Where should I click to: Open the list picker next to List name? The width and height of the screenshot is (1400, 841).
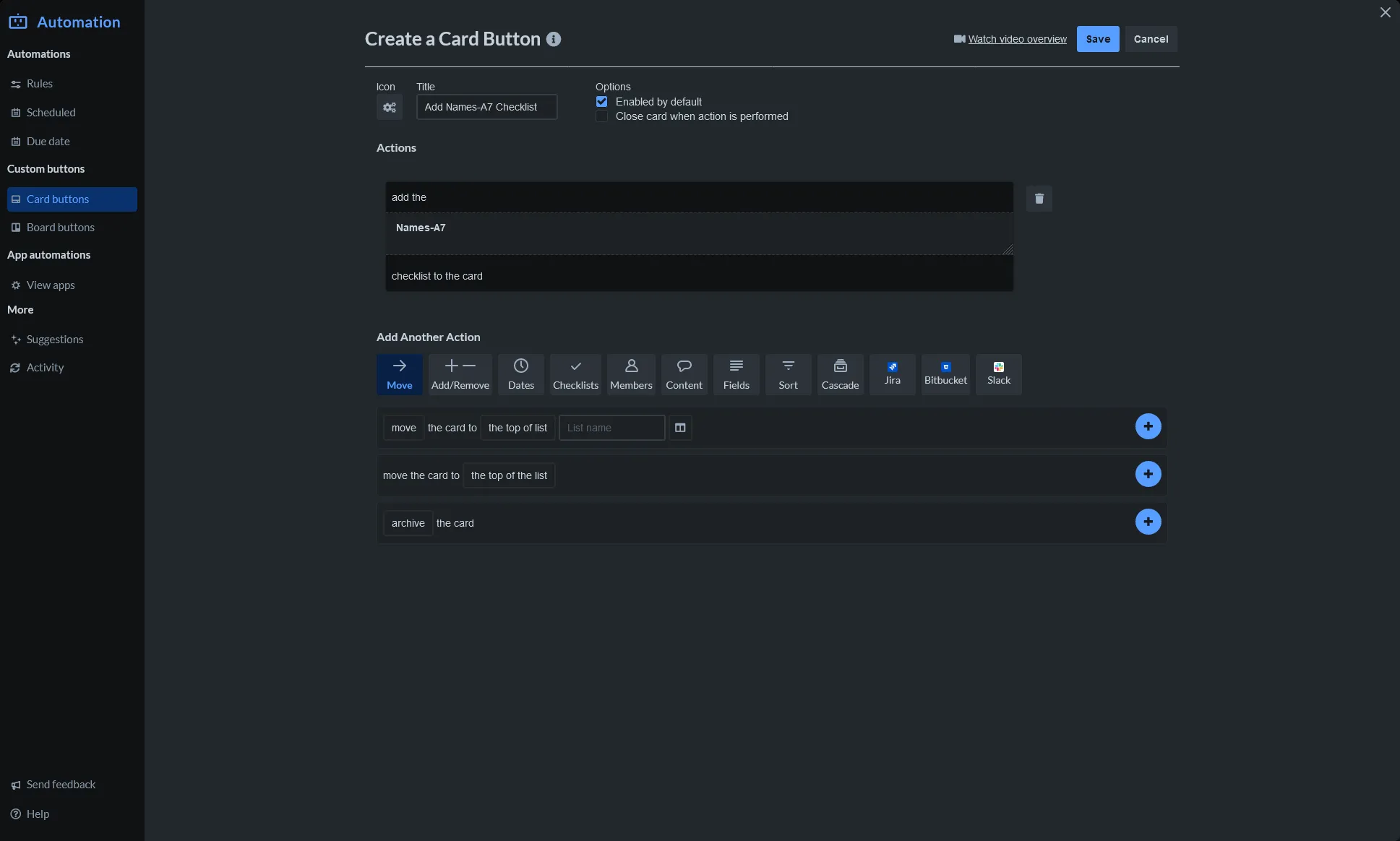680,428
